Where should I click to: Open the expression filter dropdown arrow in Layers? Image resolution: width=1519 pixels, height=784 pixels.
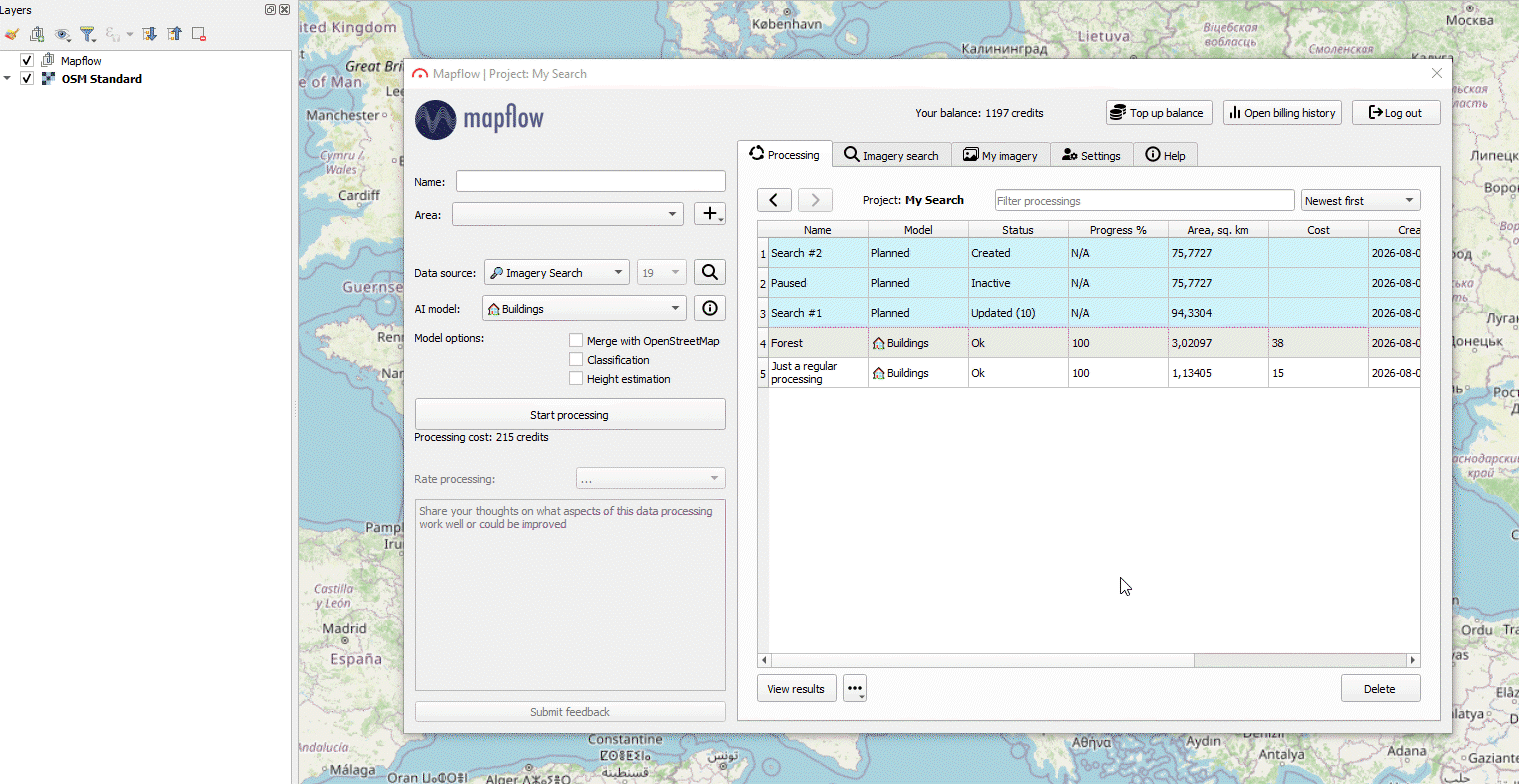click(x=130, y=34)
